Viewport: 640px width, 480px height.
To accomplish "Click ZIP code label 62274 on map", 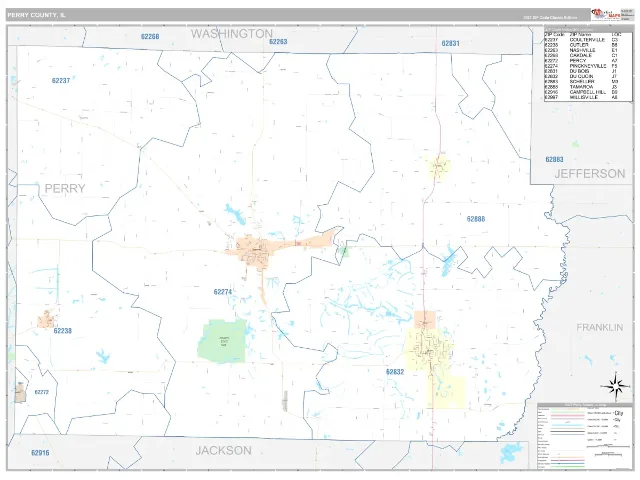I will 222,292.
